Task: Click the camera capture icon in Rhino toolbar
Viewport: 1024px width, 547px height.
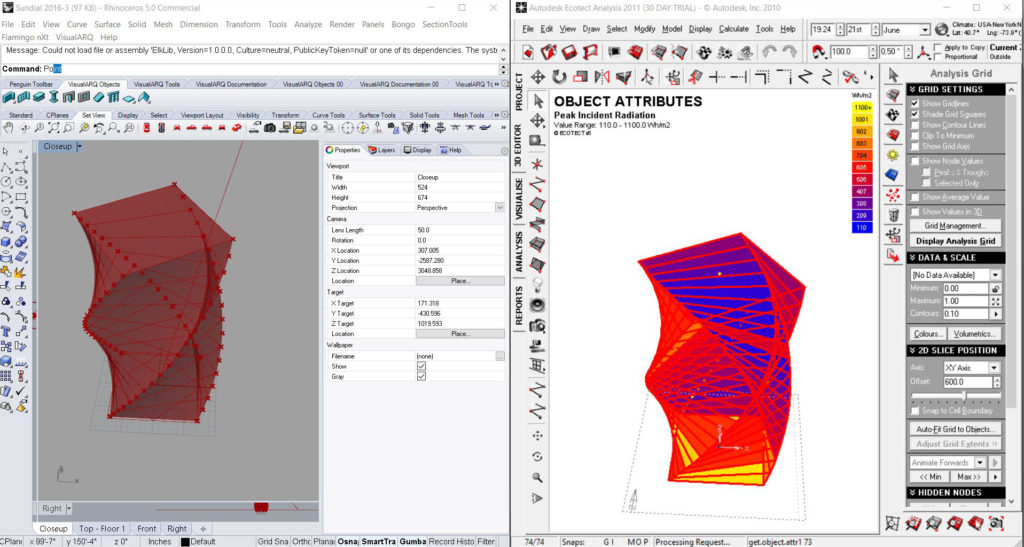Action: pos(269,128)
